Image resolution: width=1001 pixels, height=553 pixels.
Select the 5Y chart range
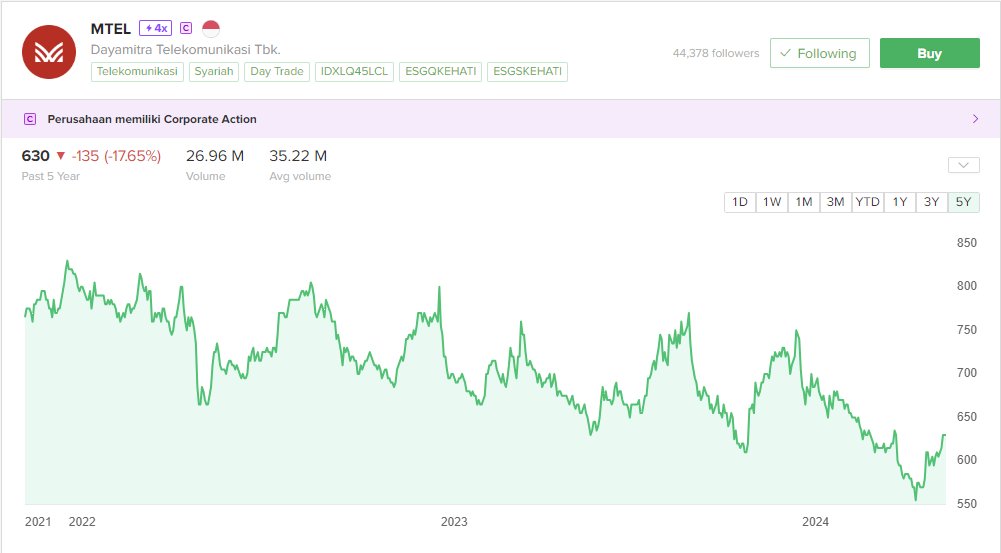coord(963,202)
